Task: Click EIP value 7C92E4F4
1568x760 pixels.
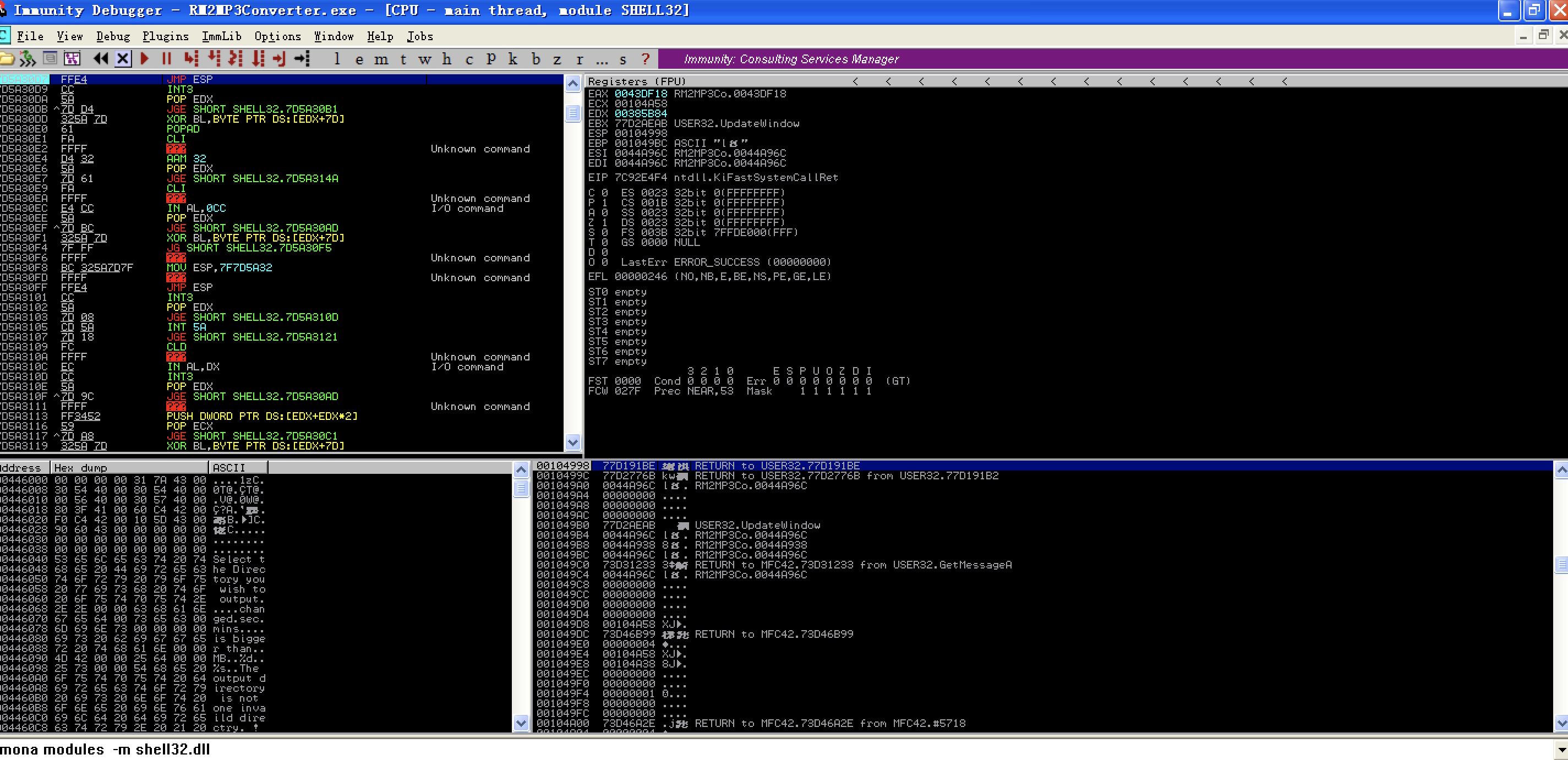Action: point(640,178)
